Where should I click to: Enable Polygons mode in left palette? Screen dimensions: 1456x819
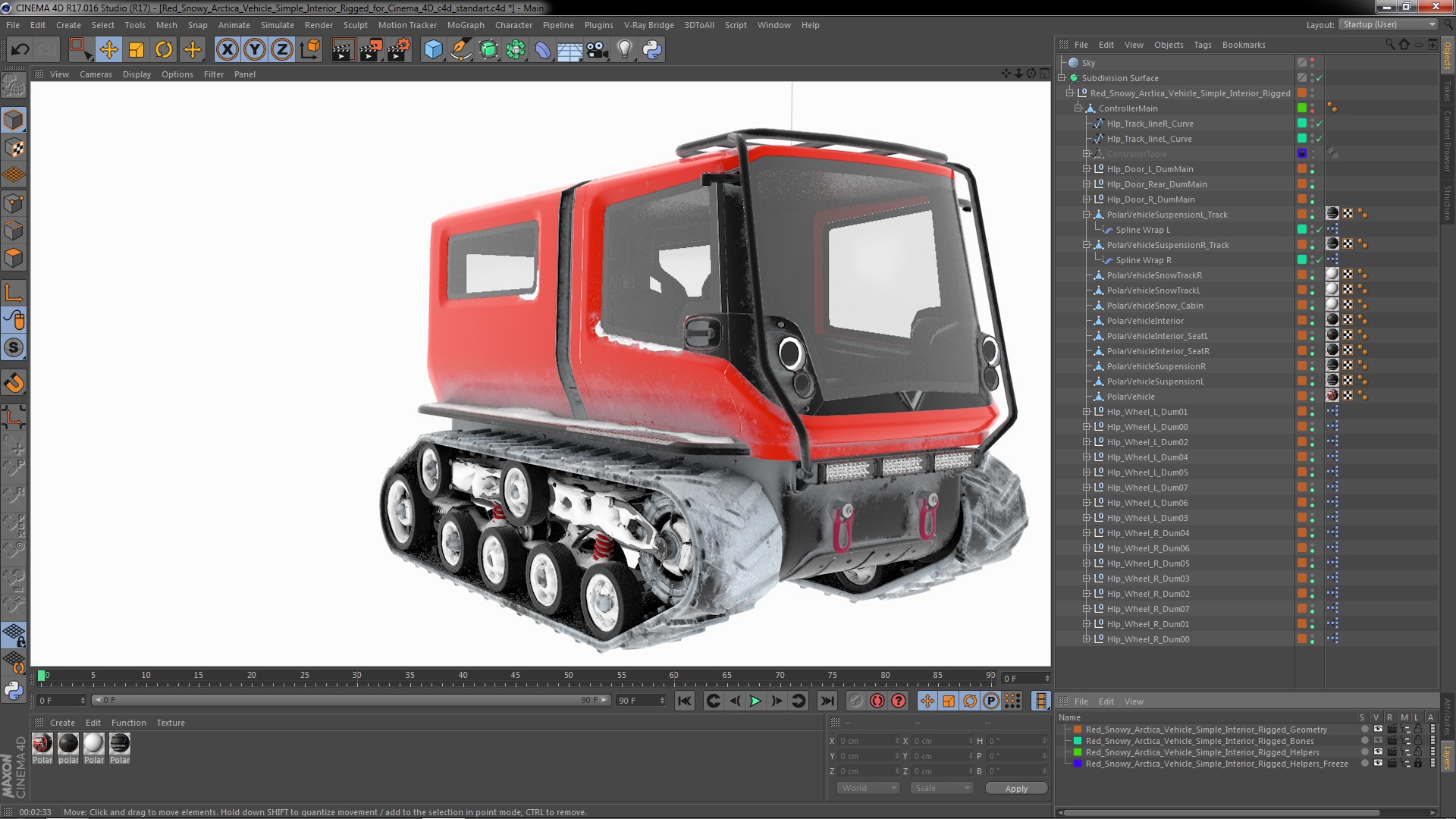[x=14, y=258]
